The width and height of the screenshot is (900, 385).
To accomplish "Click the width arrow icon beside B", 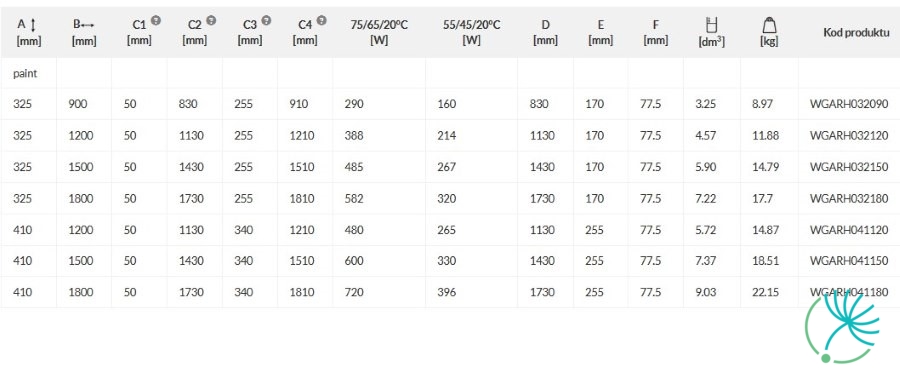I will point(88,25).
